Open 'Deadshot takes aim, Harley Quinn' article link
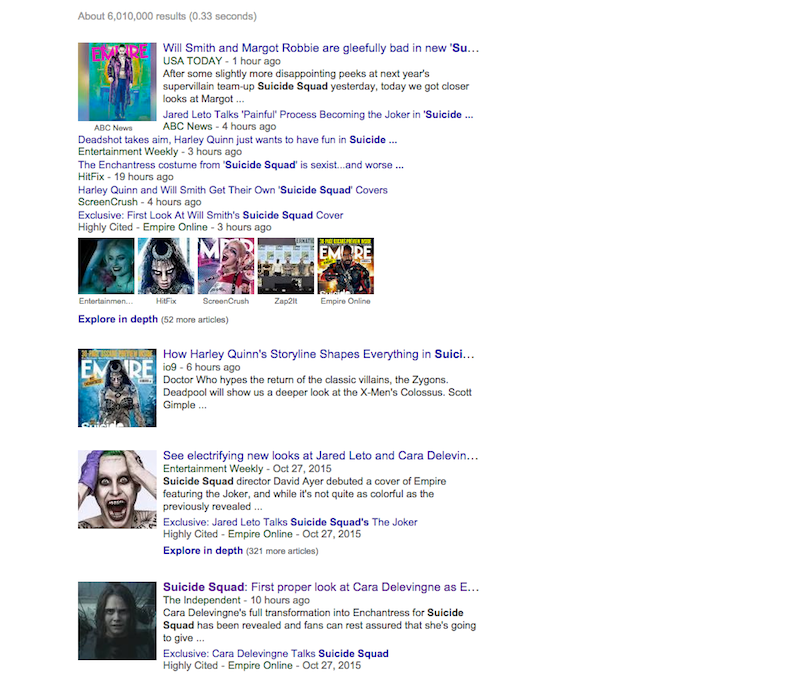This screenshot has width=800, height=676. [237, 140]
